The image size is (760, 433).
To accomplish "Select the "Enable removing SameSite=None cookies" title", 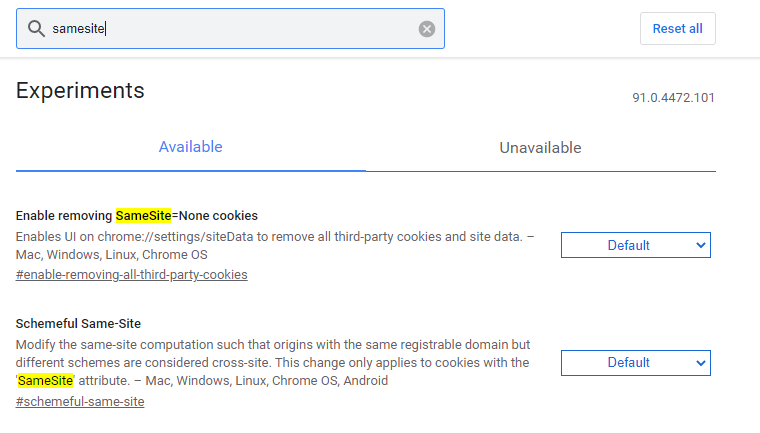I will [137, 215].
